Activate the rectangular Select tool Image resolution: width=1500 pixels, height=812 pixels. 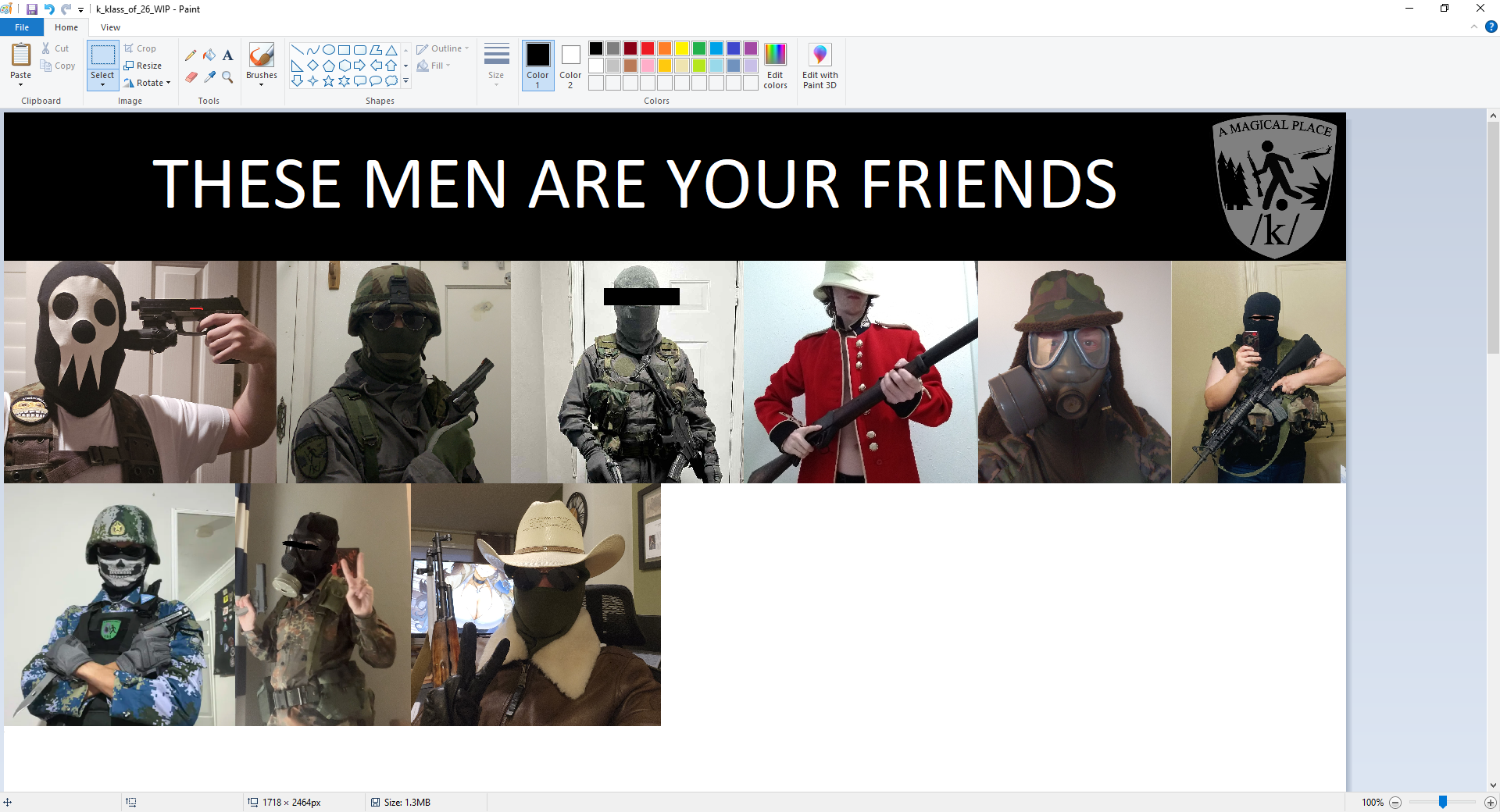click(x=102, y=55)
